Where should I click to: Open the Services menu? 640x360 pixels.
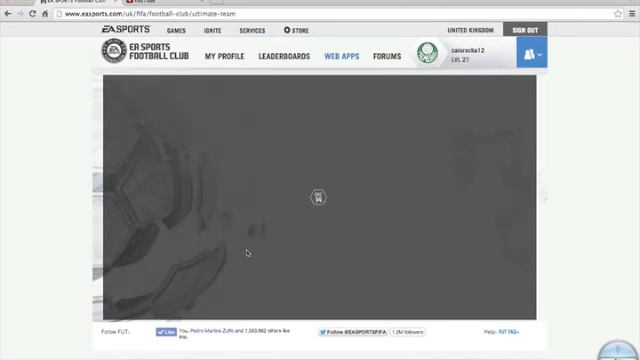coord(252,31)
